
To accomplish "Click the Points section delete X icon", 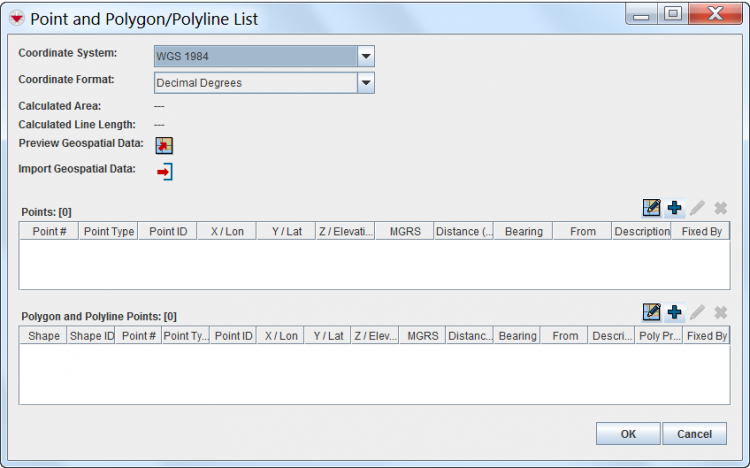I will 720,208.
